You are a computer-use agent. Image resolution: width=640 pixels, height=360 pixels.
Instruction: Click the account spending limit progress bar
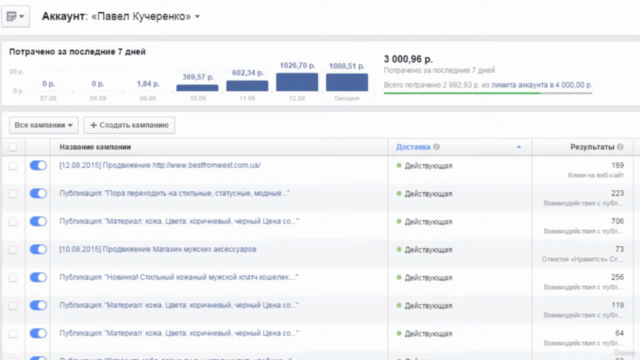pos(488,93)
